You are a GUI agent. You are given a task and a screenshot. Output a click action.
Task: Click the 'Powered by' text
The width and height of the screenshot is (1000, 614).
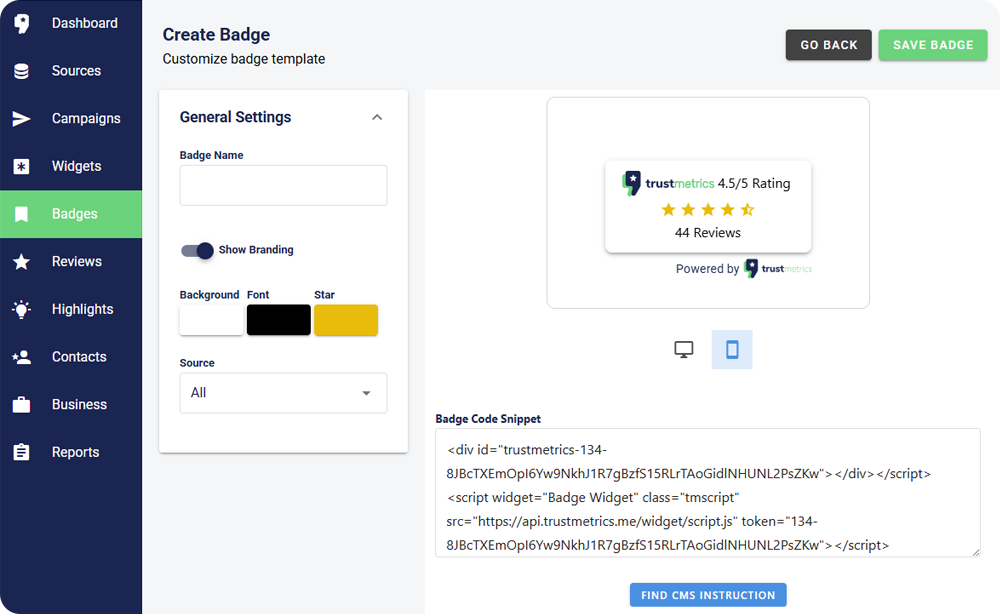[707, 269]
